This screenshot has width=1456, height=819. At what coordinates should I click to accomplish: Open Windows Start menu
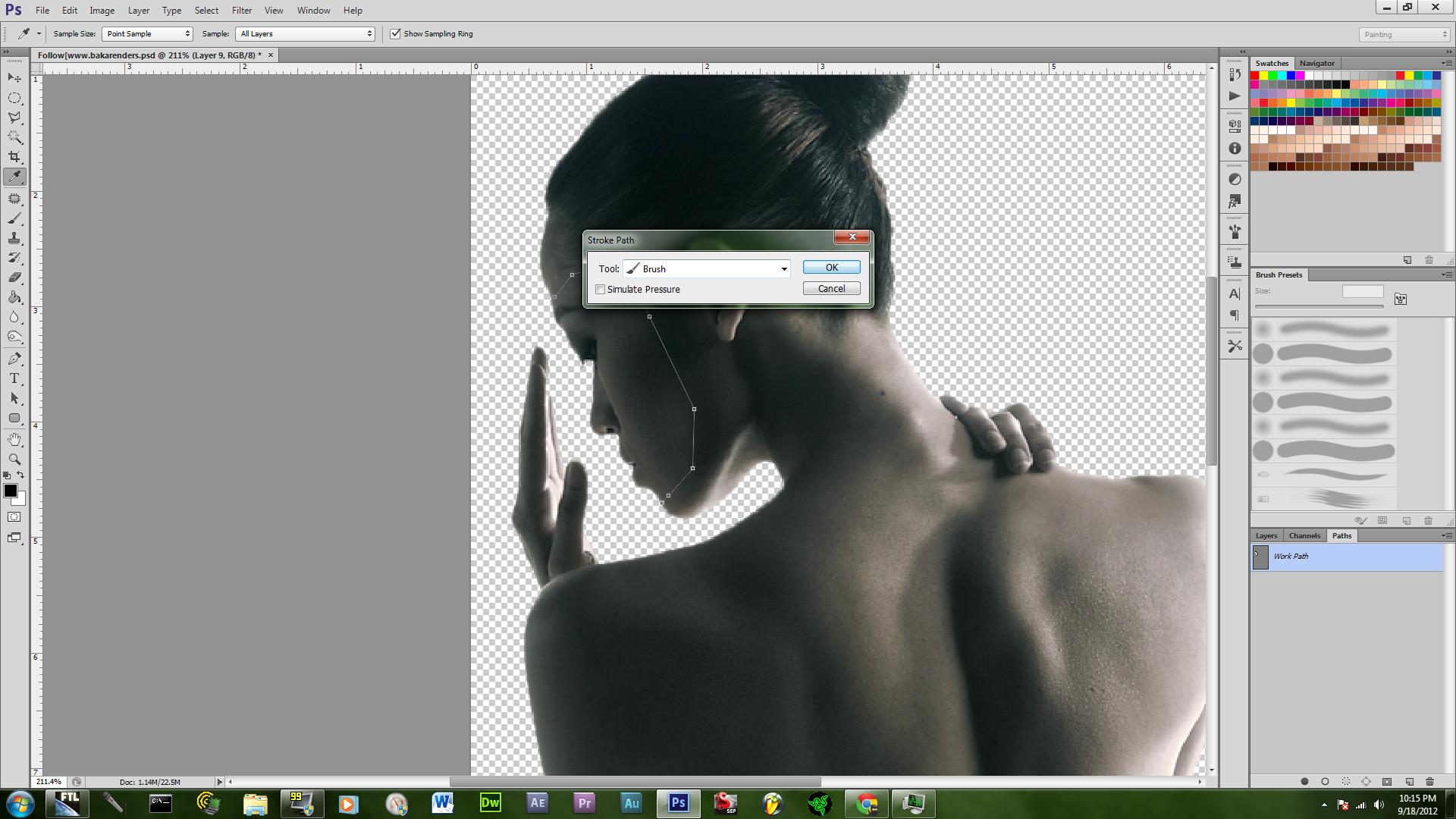pyautogui.click(x=20, y=803)
